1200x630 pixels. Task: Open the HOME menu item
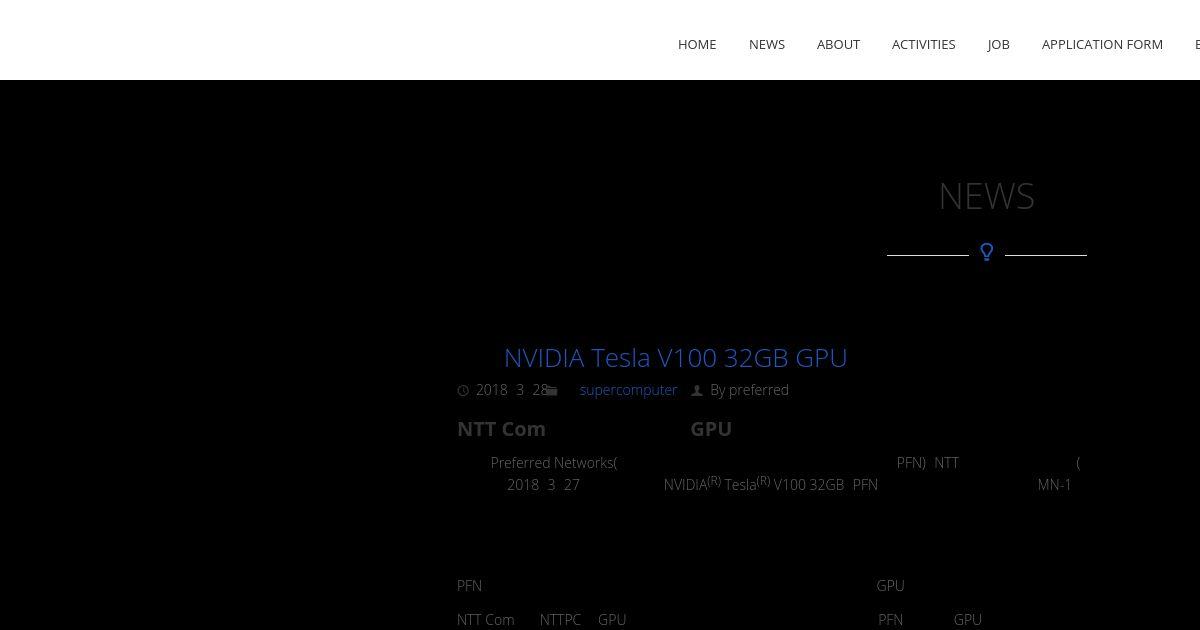click(x=697, y=44)
